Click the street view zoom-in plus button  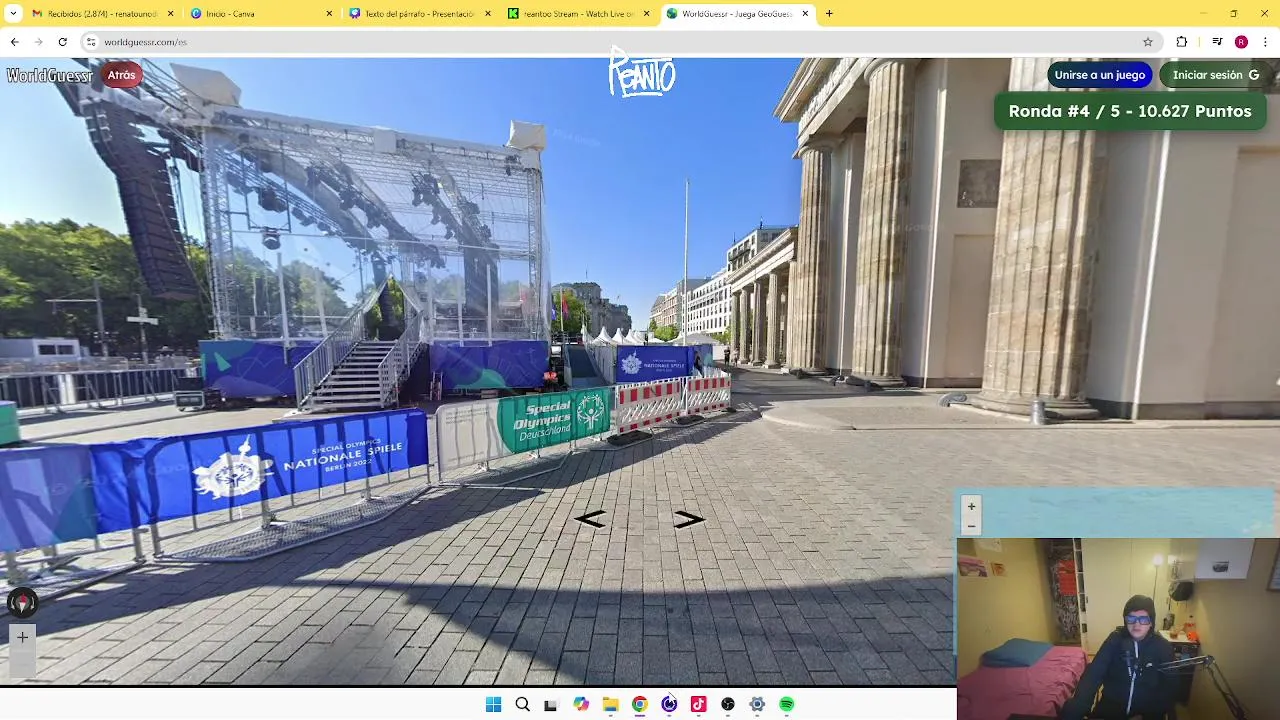tap(22, 637)
